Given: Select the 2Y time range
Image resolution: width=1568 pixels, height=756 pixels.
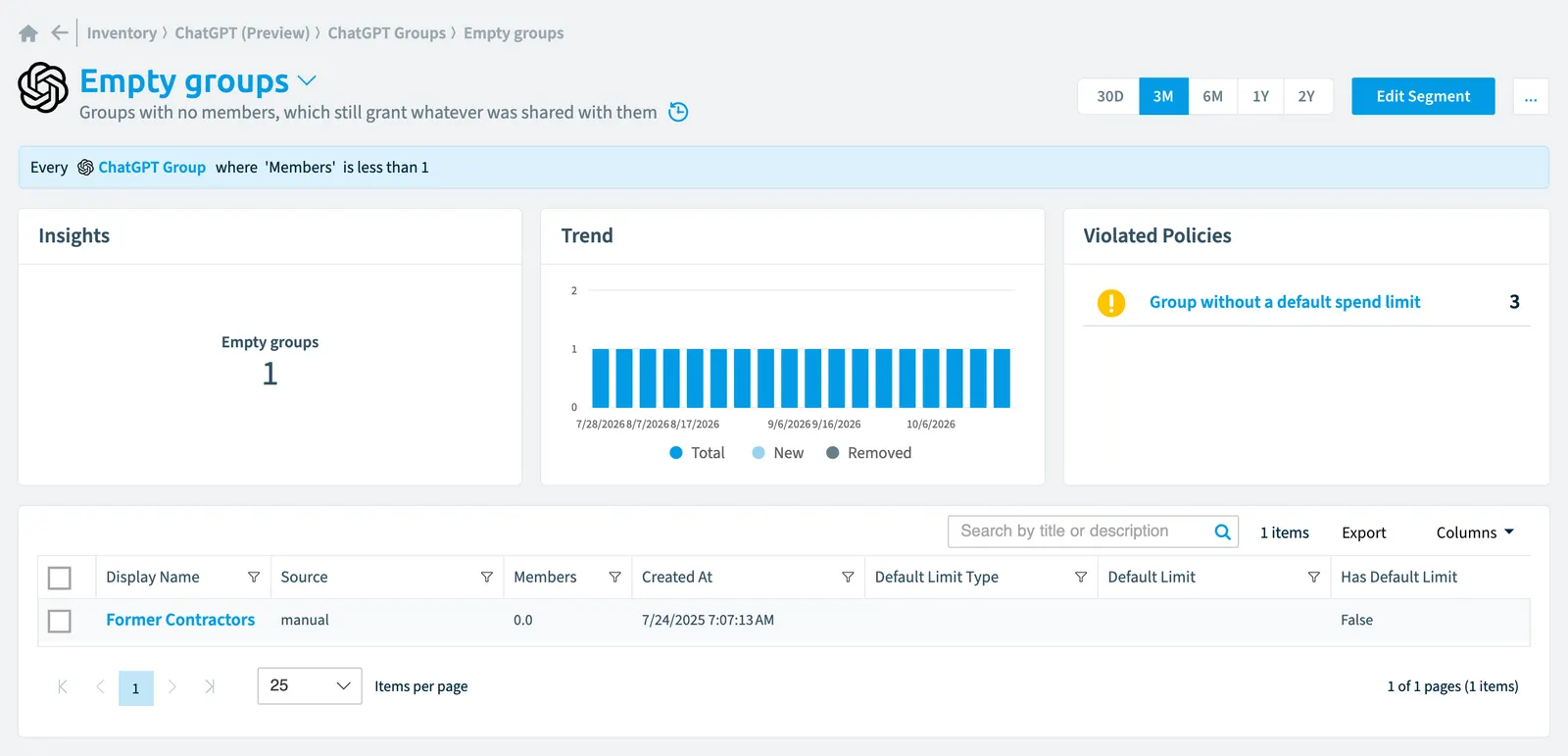Looking at the screenshot, I should 1306,96.
